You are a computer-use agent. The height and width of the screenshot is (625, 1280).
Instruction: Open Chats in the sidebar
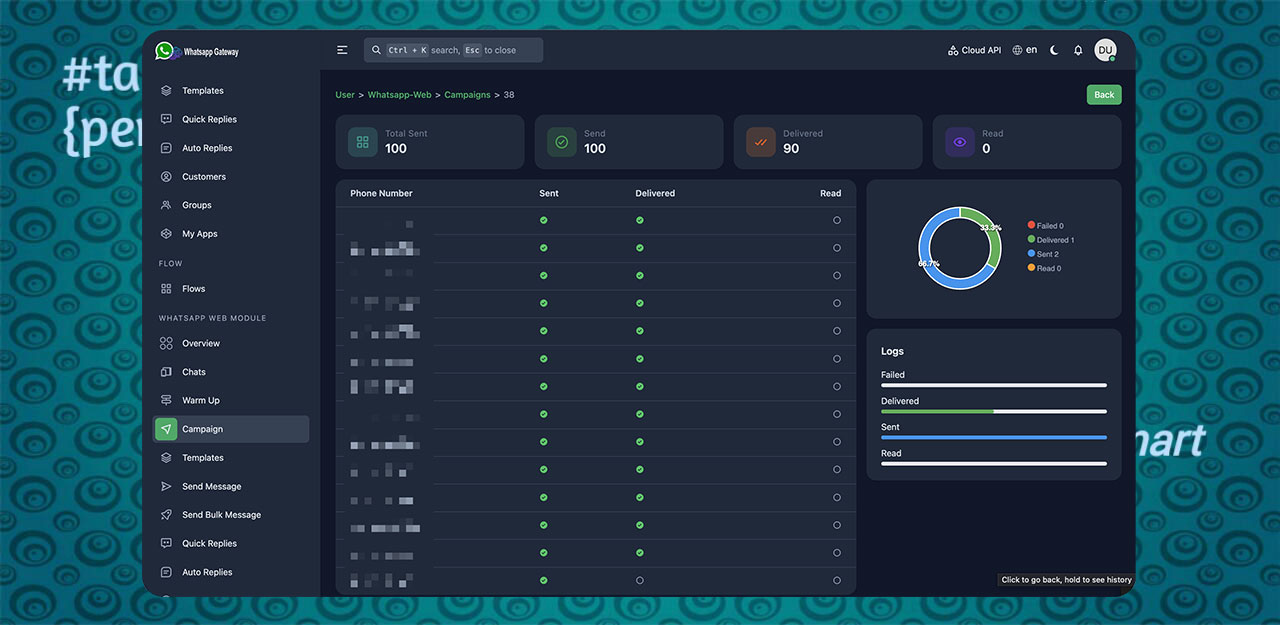point(194,372)
